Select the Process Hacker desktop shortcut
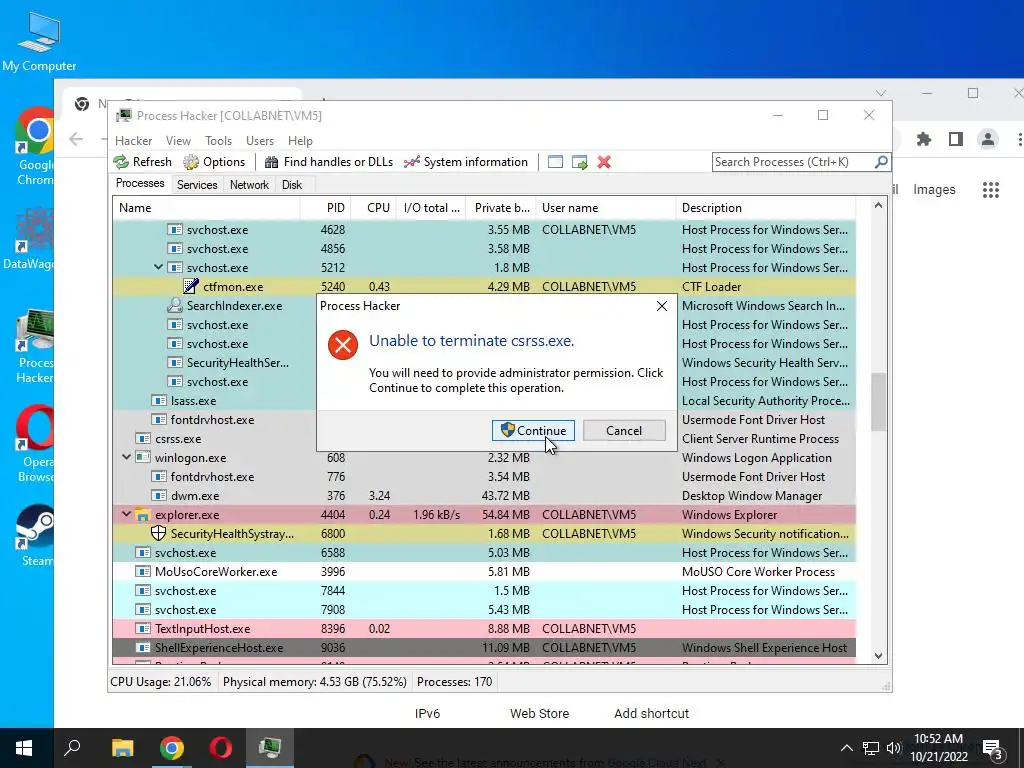 click(34, 346)
